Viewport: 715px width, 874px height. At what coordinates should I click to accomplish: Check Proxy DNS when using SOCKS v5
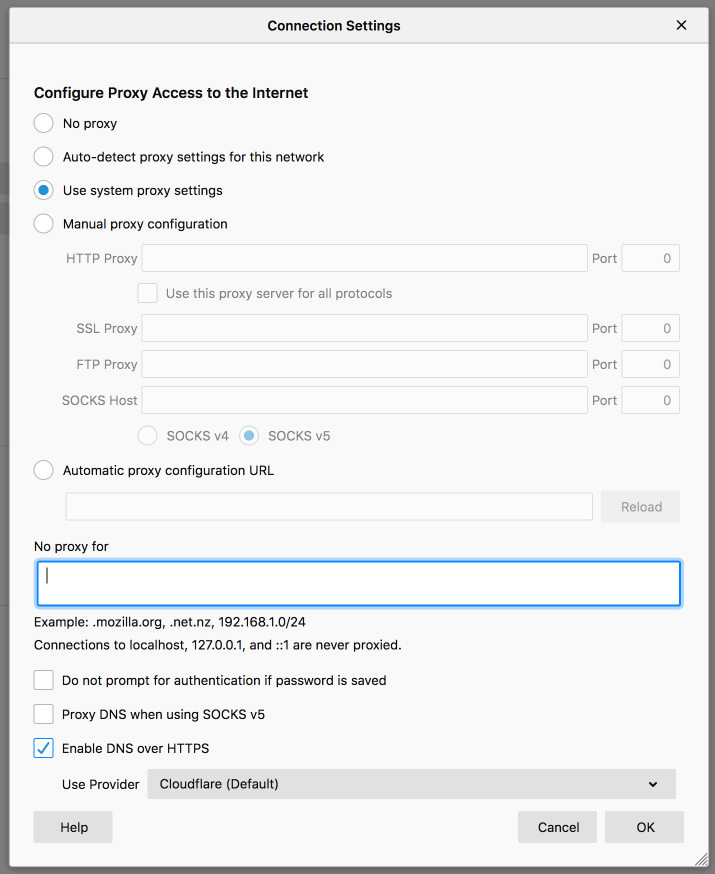pyautogui.click(x=43, y=714)
